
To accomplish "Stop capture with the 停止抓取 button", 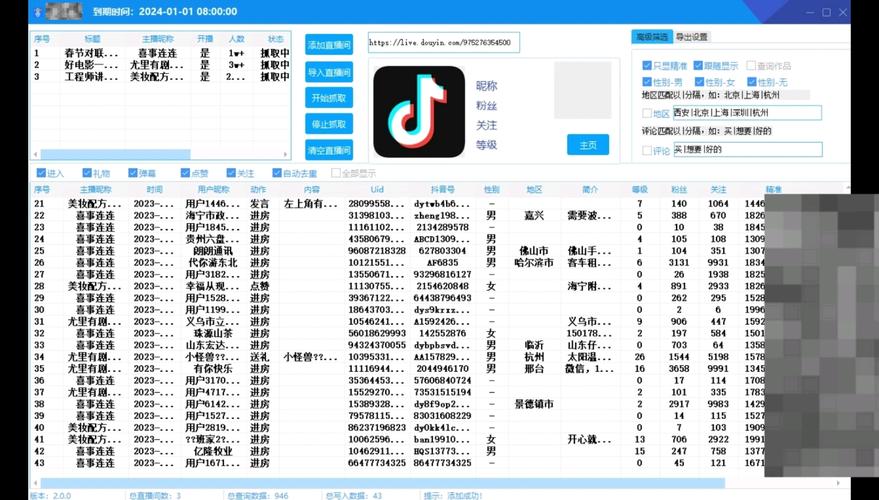I will (329, 124).
